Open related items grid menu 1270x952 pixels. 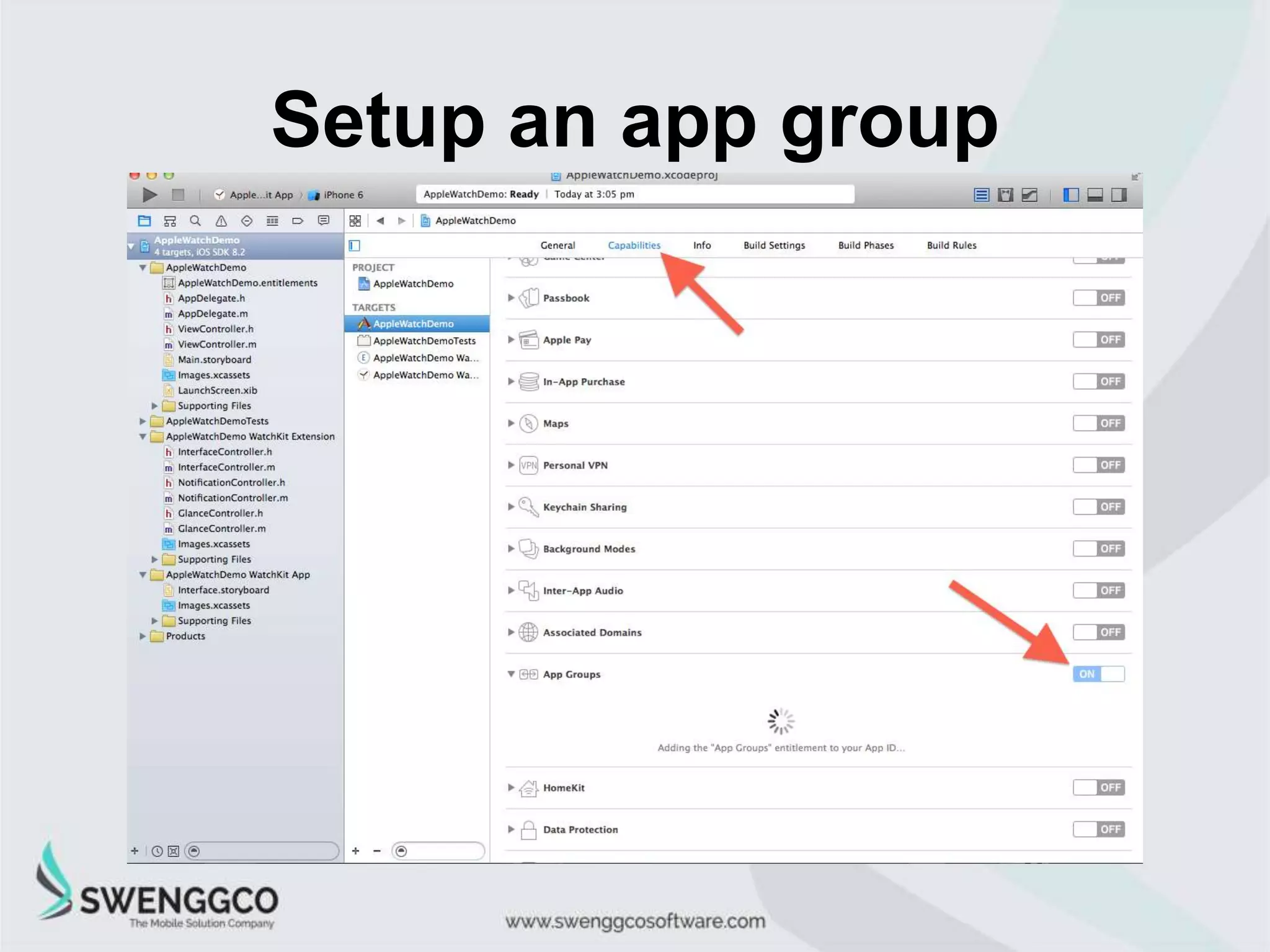pos(355,221)
